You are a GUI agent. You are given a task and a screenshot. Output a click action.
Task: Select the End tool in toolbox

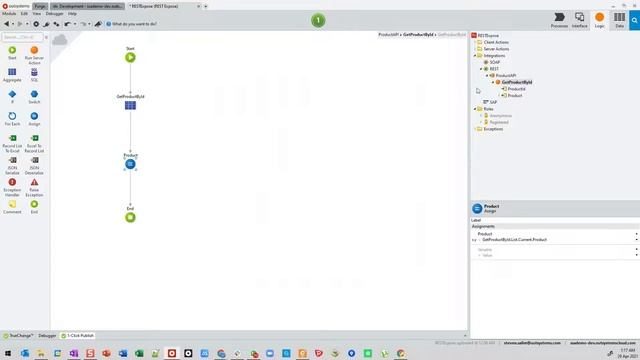coord(34,207)
